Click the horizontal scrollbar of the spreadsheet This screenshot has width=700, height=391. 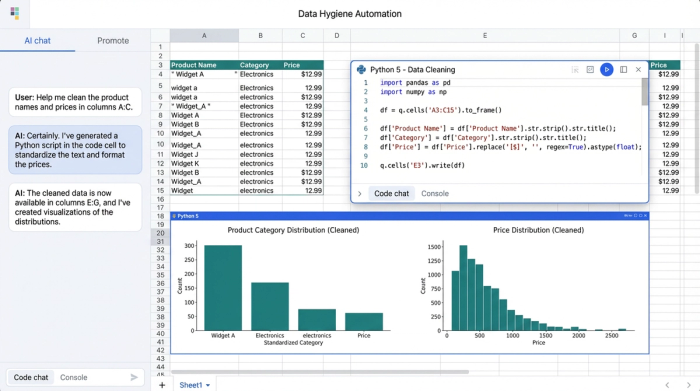(320, 372)
